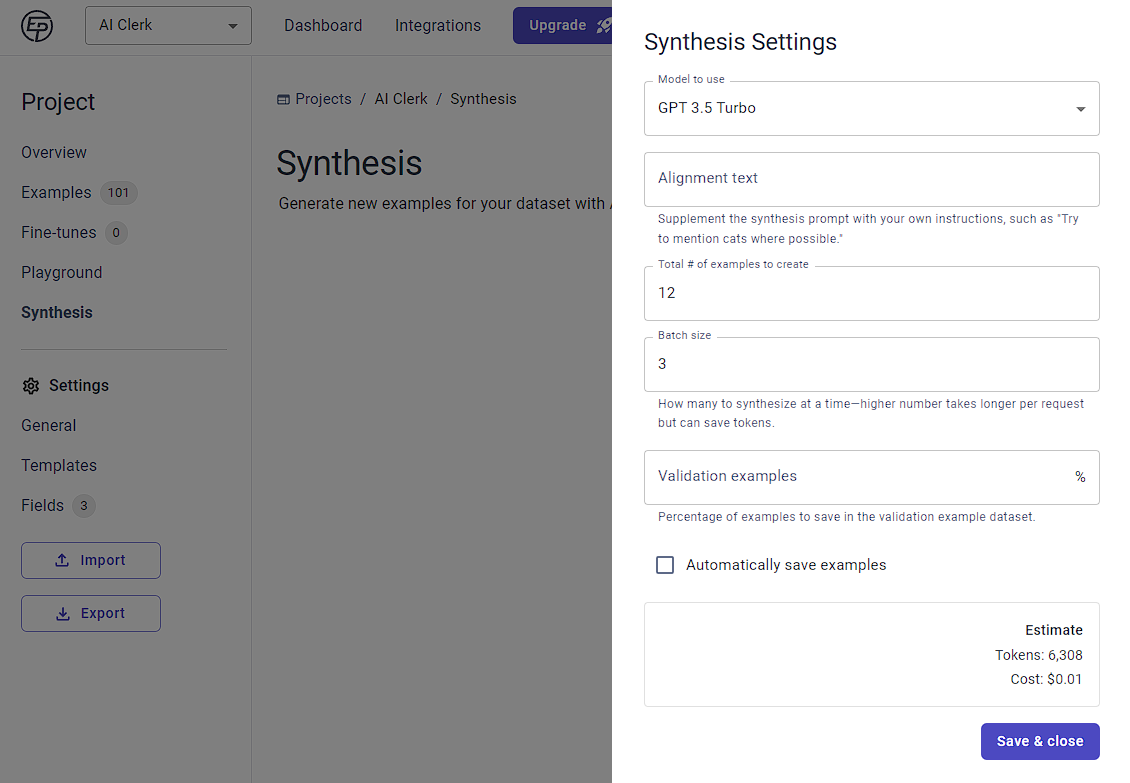Click the Validation examples percentage field

pyautogui.click(x=860, y=477)
